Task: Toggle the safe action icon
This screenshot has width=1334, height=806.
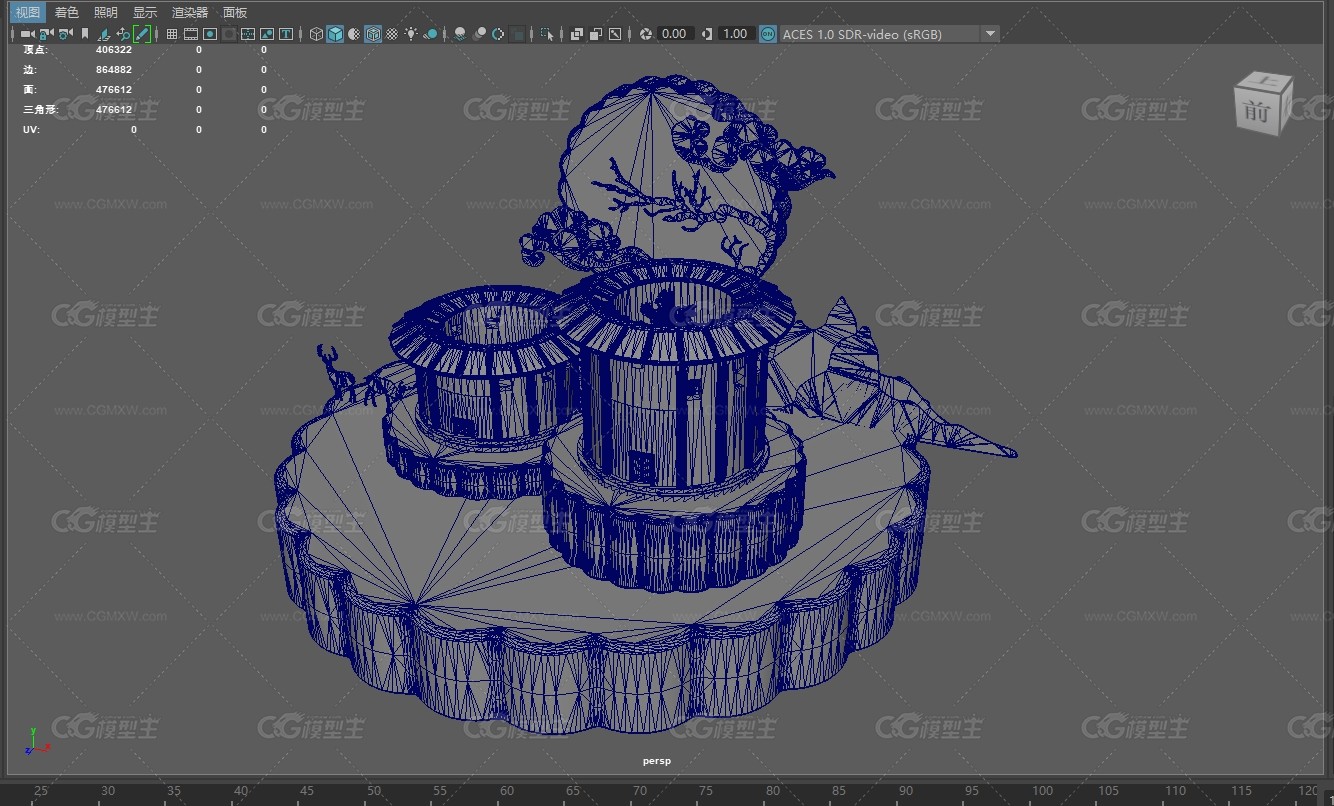Action: point(267,34)
